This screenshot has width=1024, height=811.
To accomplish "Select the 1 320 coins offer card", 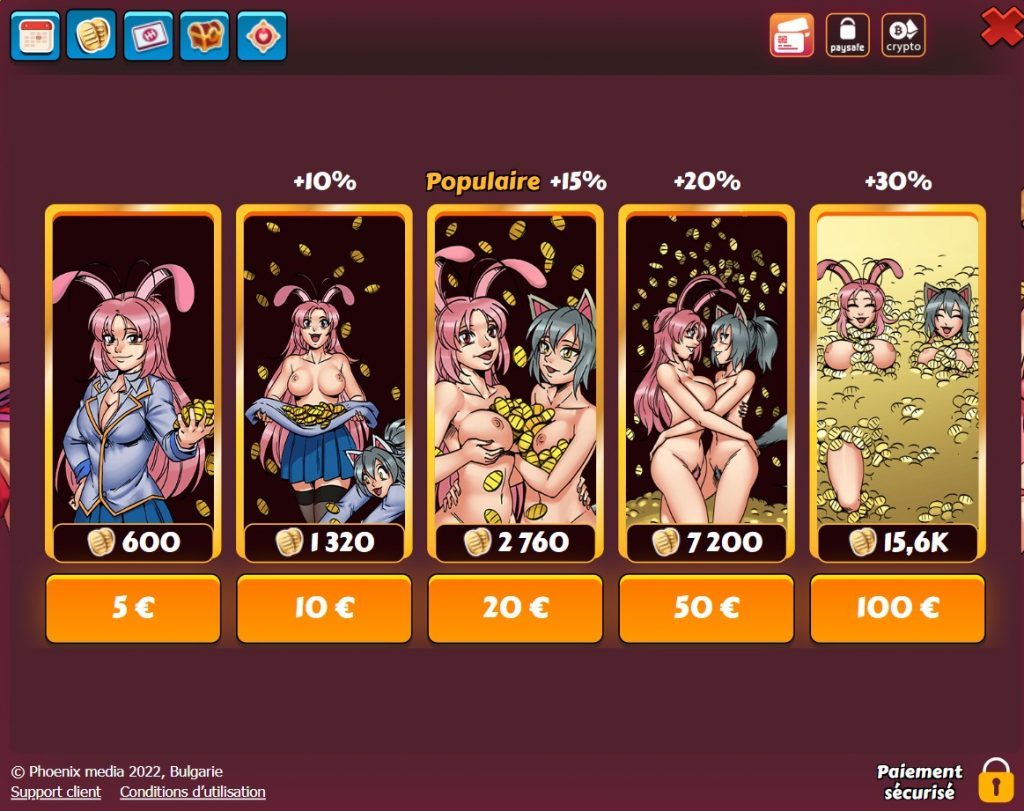I will click(324, 383).
